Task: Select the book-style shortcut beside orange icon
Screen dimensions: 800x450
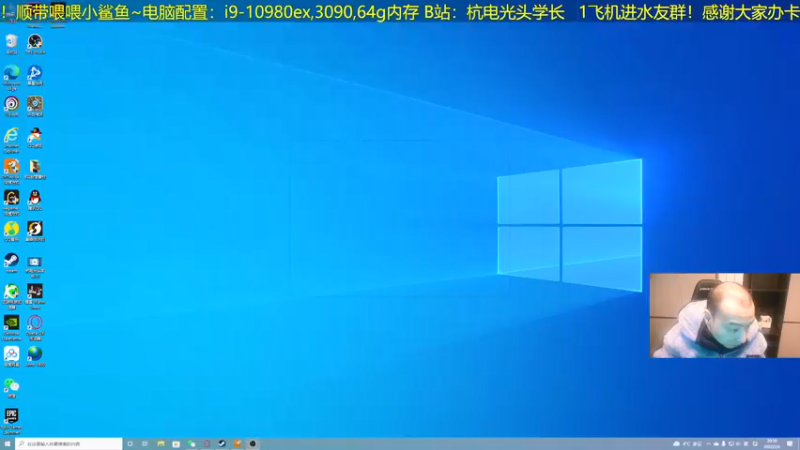Action: 35,169
